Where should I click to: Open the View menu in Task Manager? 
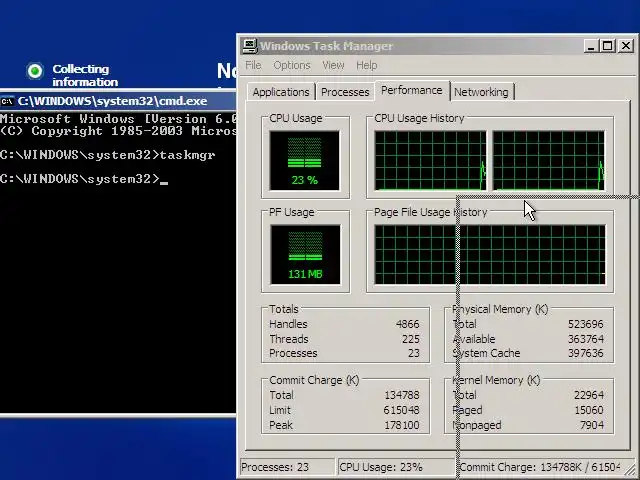pos(333,65)
